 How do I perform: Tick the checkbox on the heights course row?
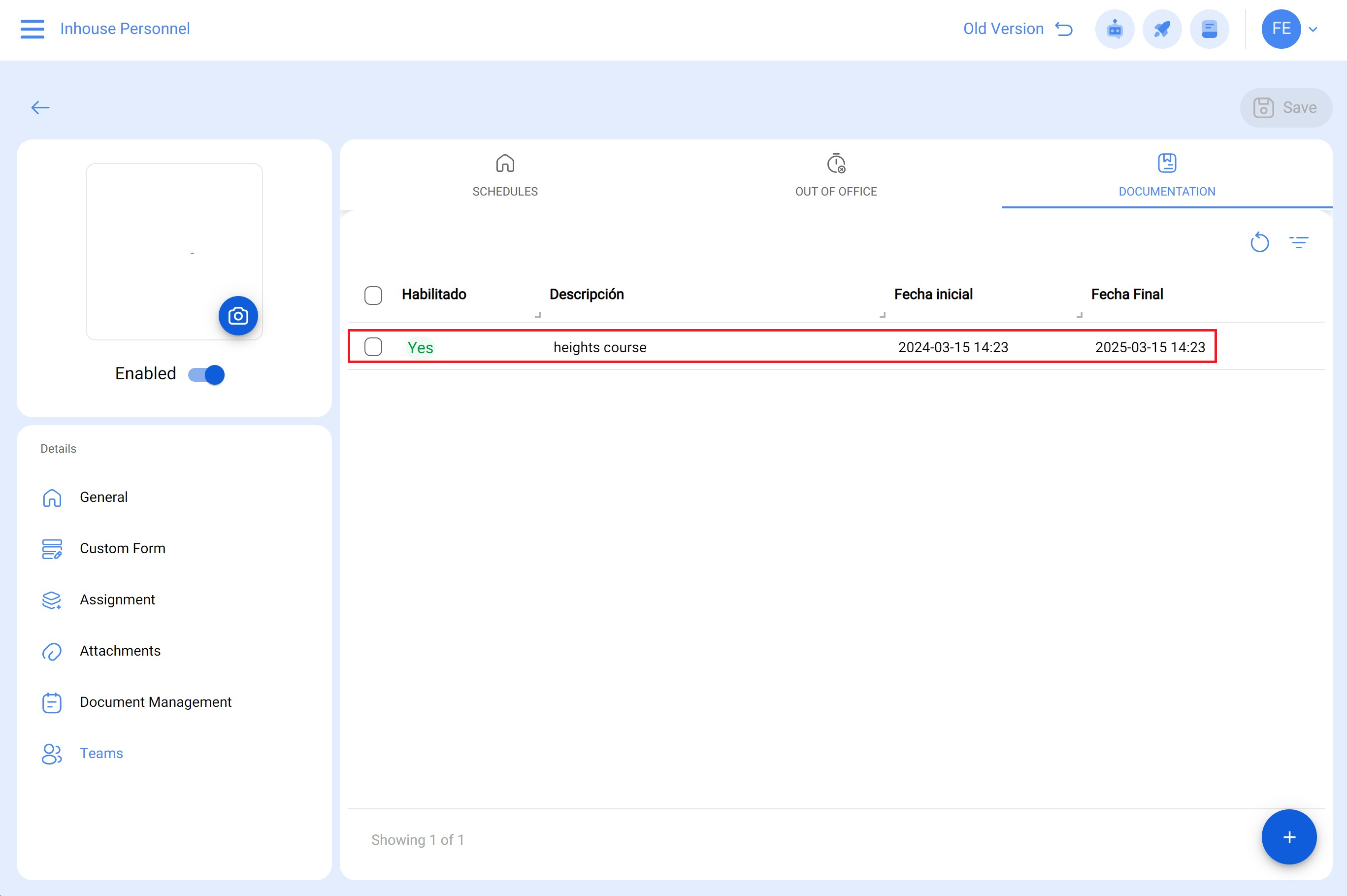click(x=373, y=347)
